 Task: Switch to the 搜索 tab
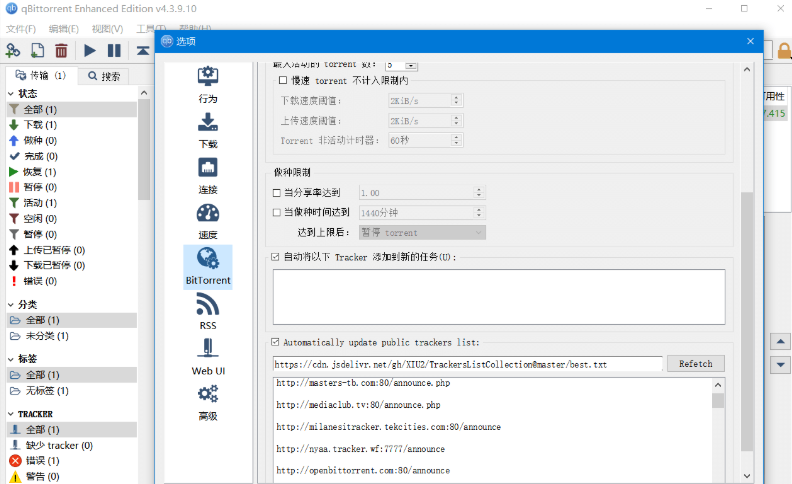click(x=104, y=76)
